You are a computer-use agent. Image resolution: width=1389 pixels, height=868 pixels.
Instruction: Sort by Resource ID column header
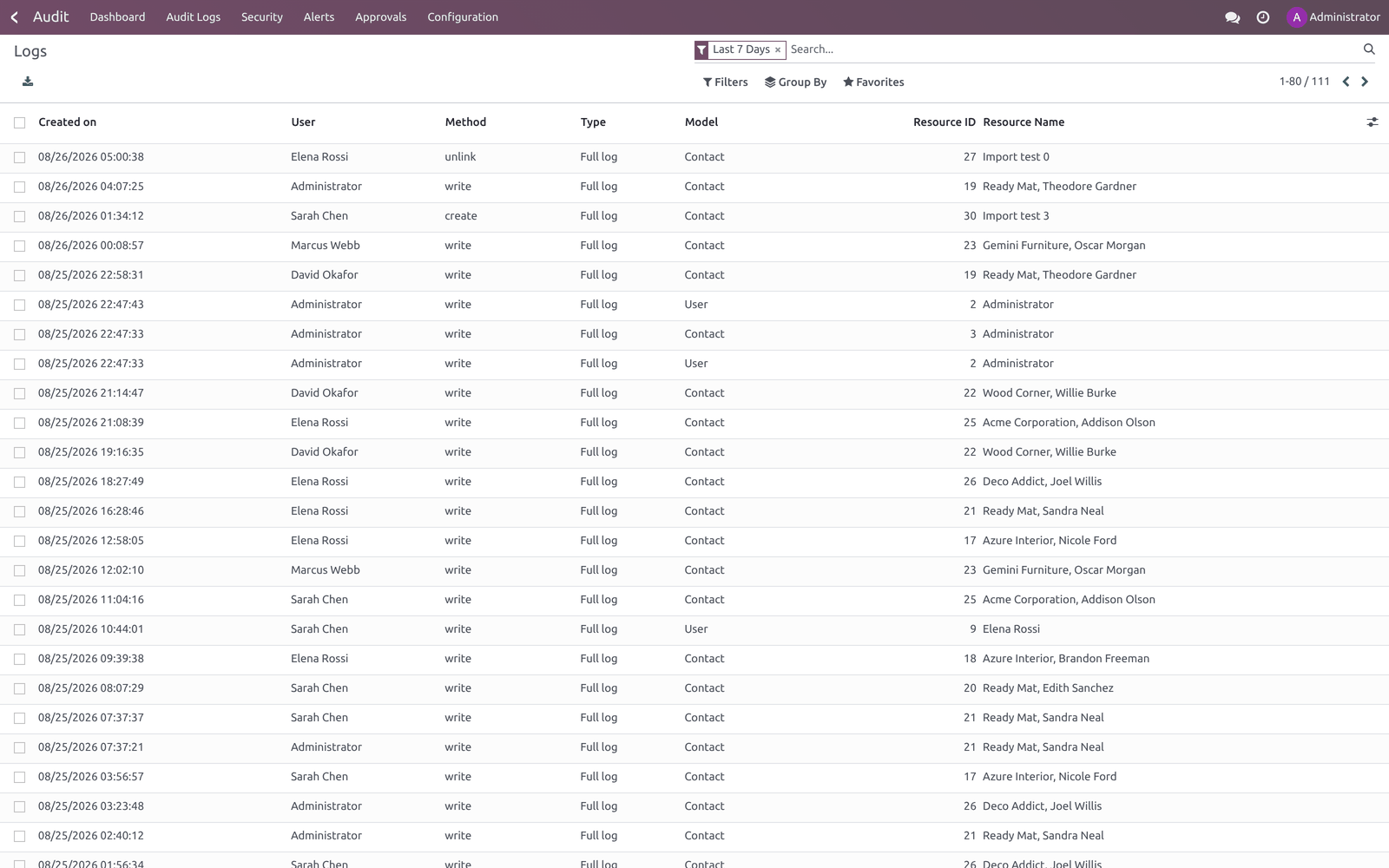point(944,122)
